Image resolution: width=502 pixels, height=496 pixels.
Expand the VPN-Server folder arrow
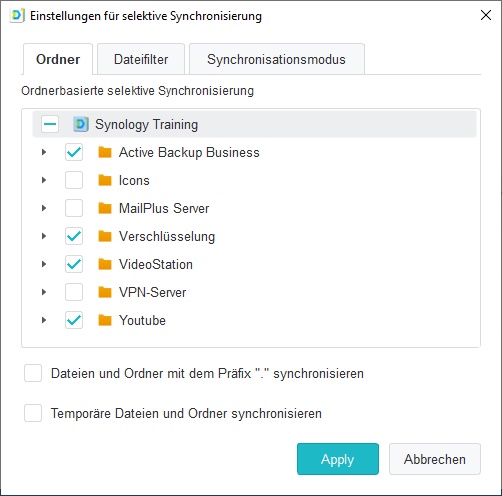click(44, 292)
